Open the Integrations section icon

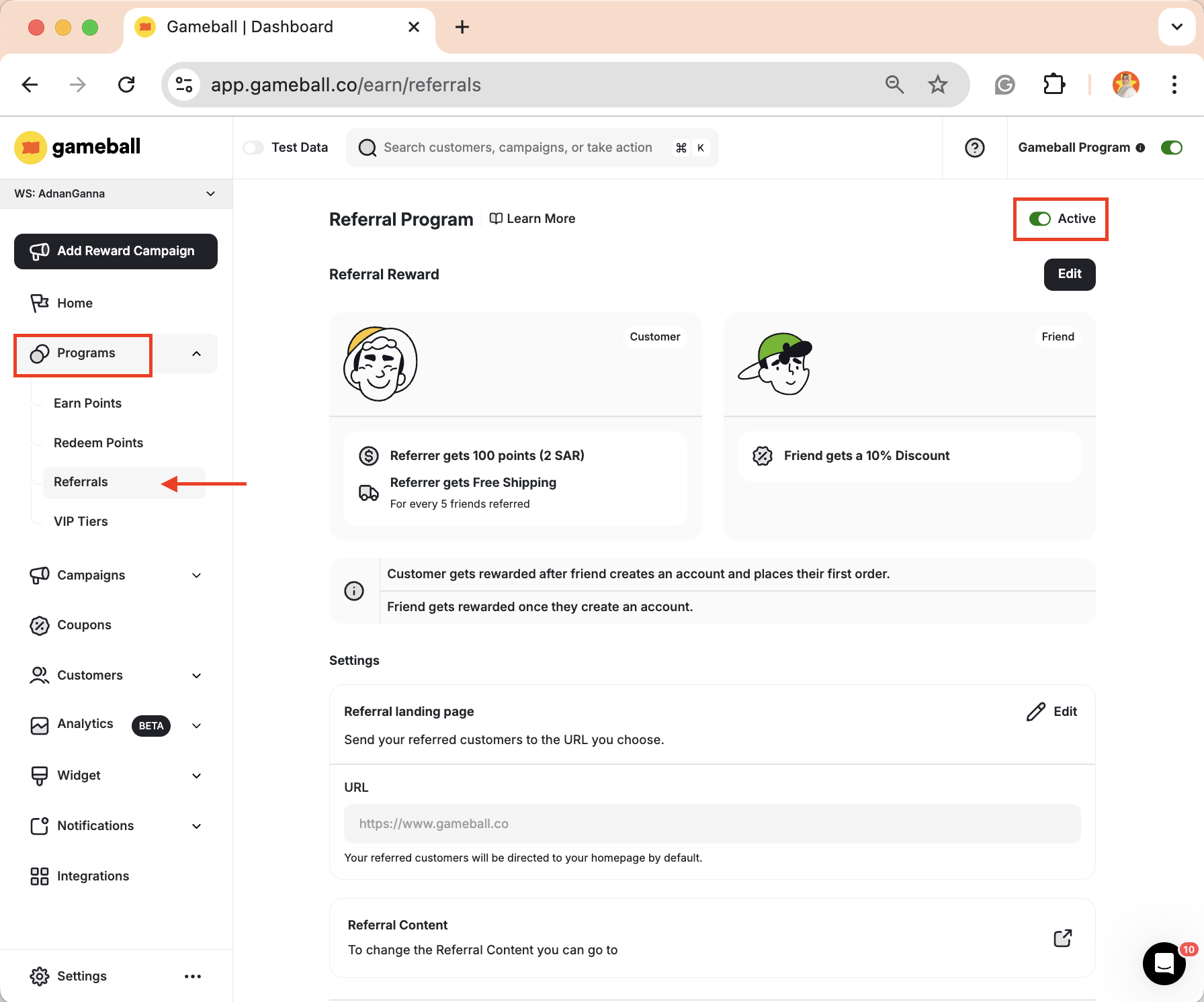click(40, 876)
